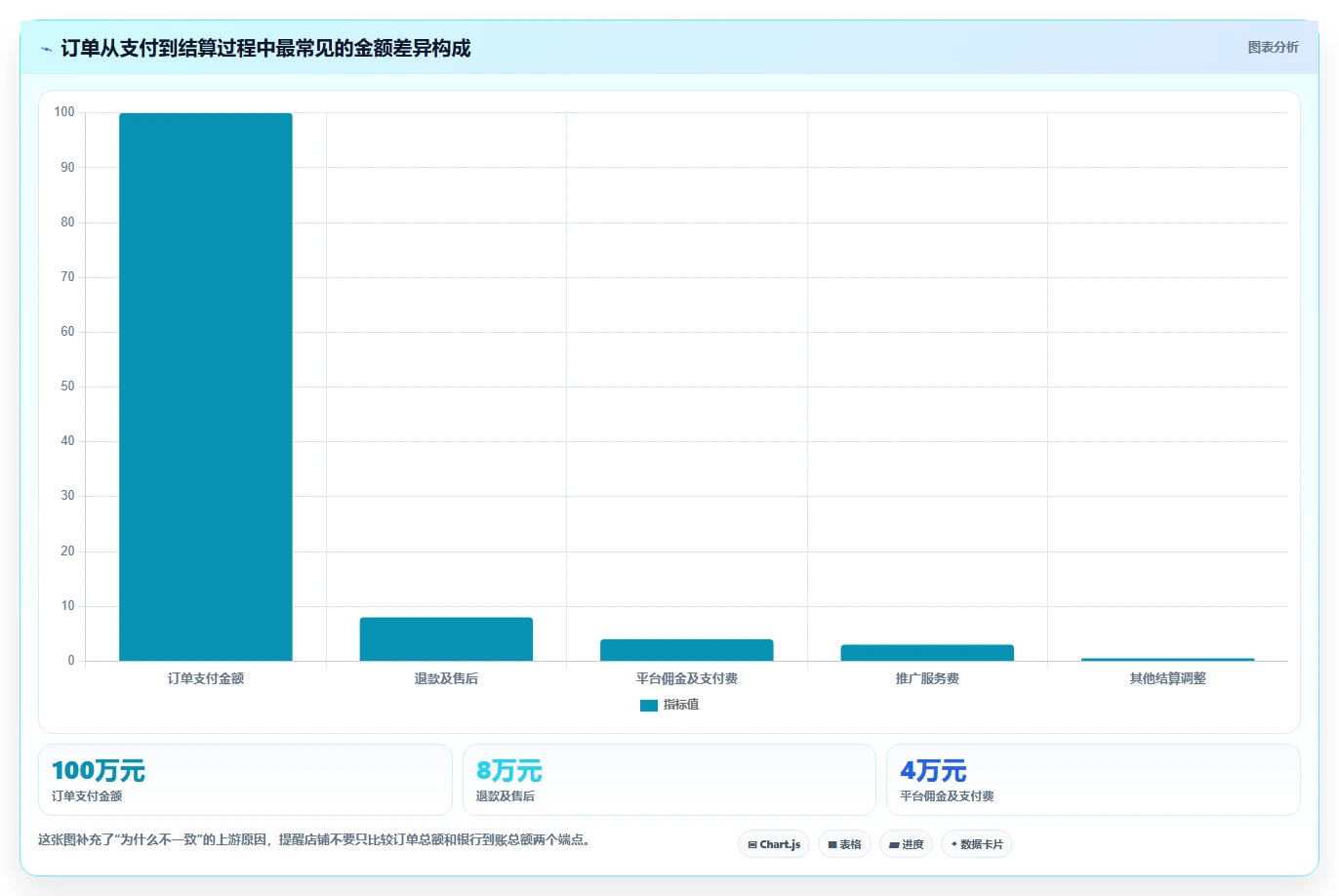
Task: Click the 订单支付金额 bar in chart
Action: 206,387
